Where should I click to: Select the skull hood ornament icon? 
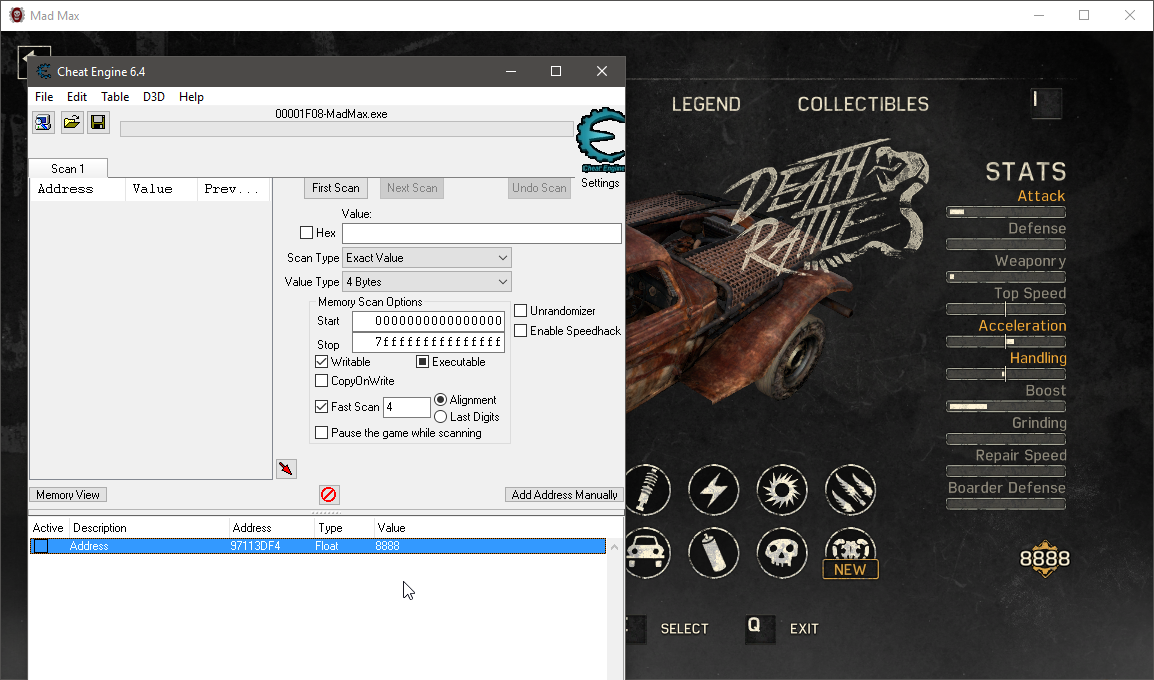(782, 553)
